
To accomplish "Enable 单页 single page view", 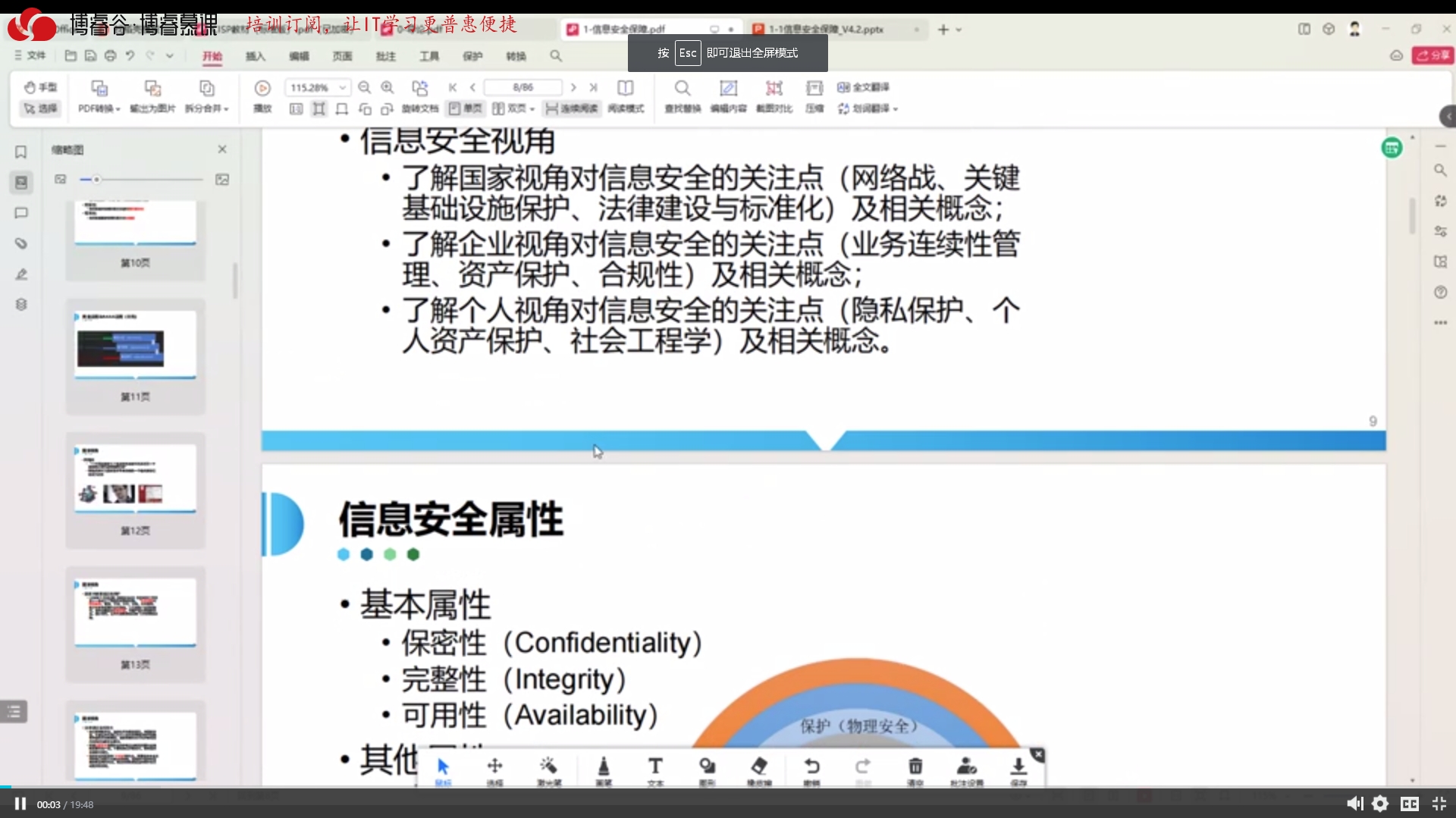I will tap(465, 108).
